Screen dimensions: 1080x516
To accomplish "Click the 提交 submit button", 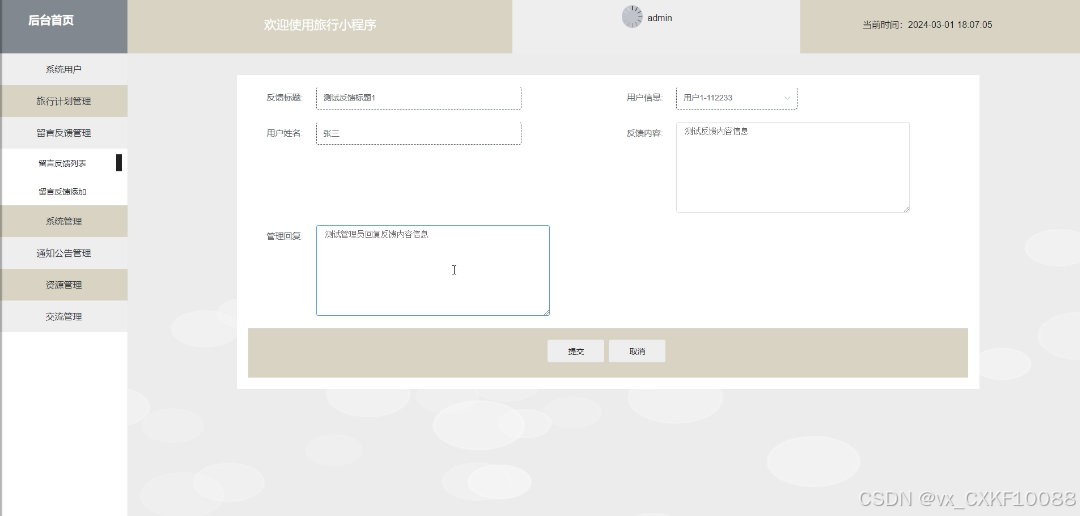I will pos(576,351).
